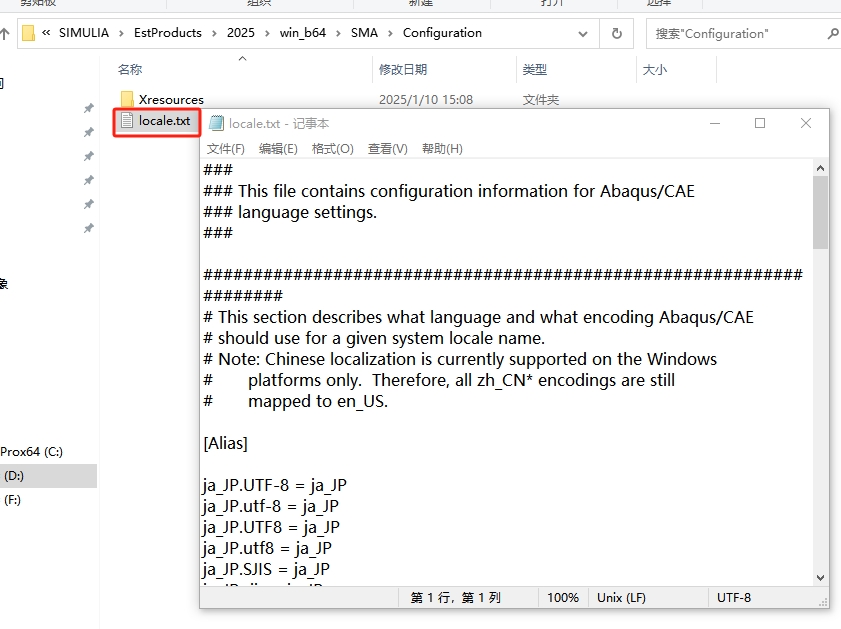Sort files by the 修改日期 column header
This screenshot has height=629, width=841.
(x=403, y=70)
